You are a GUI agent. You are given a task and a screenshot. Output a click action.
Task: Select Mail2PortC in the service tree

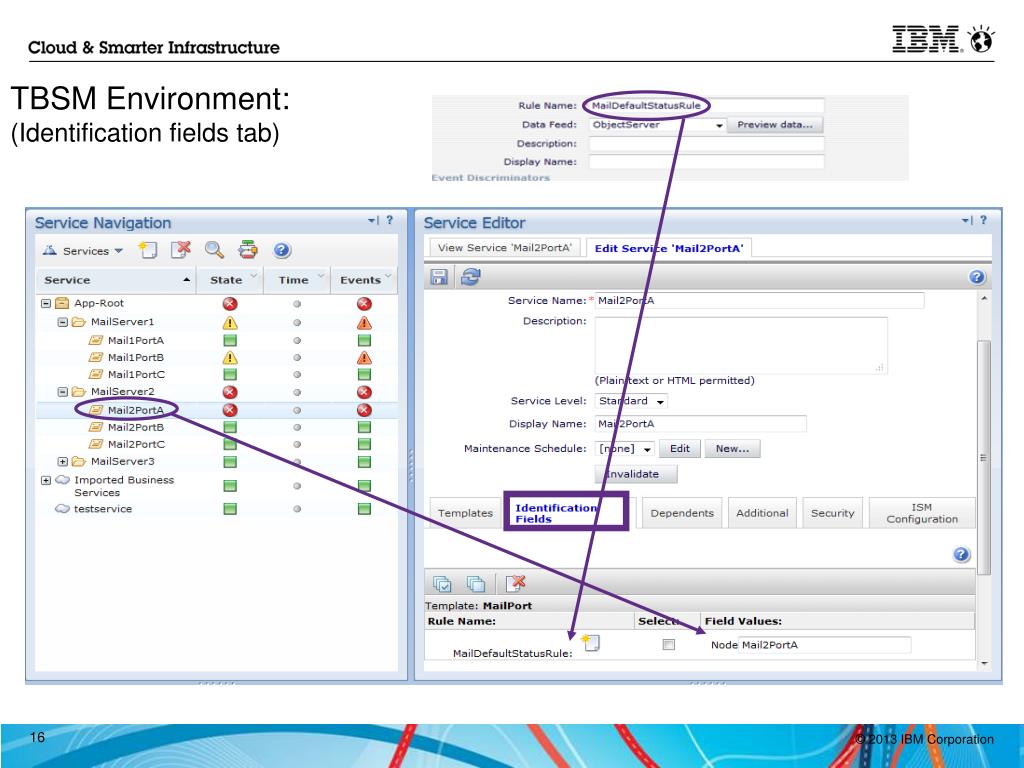(x=136, y=444)
